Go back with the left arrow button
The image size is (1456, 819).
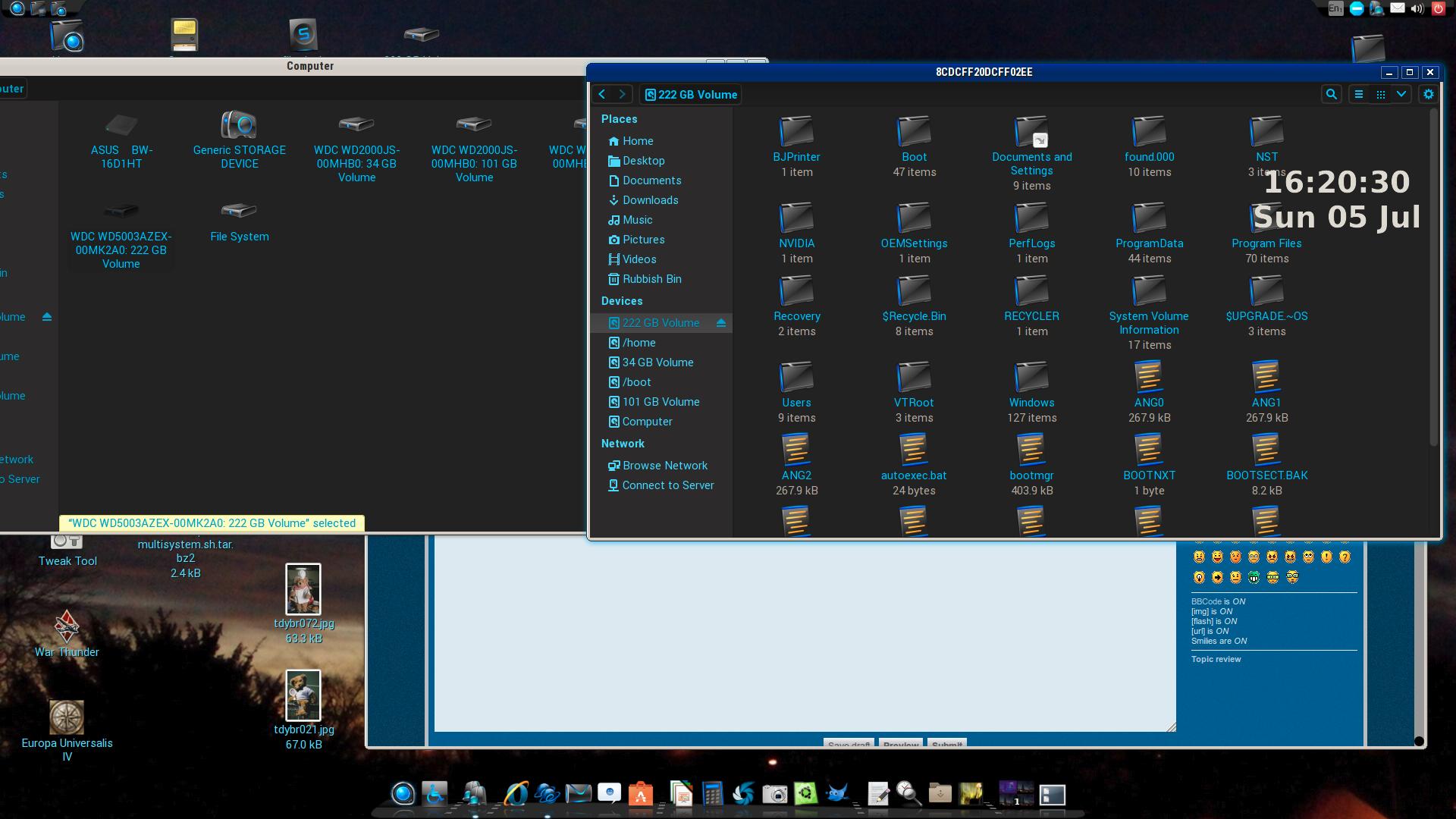point(602,94)
